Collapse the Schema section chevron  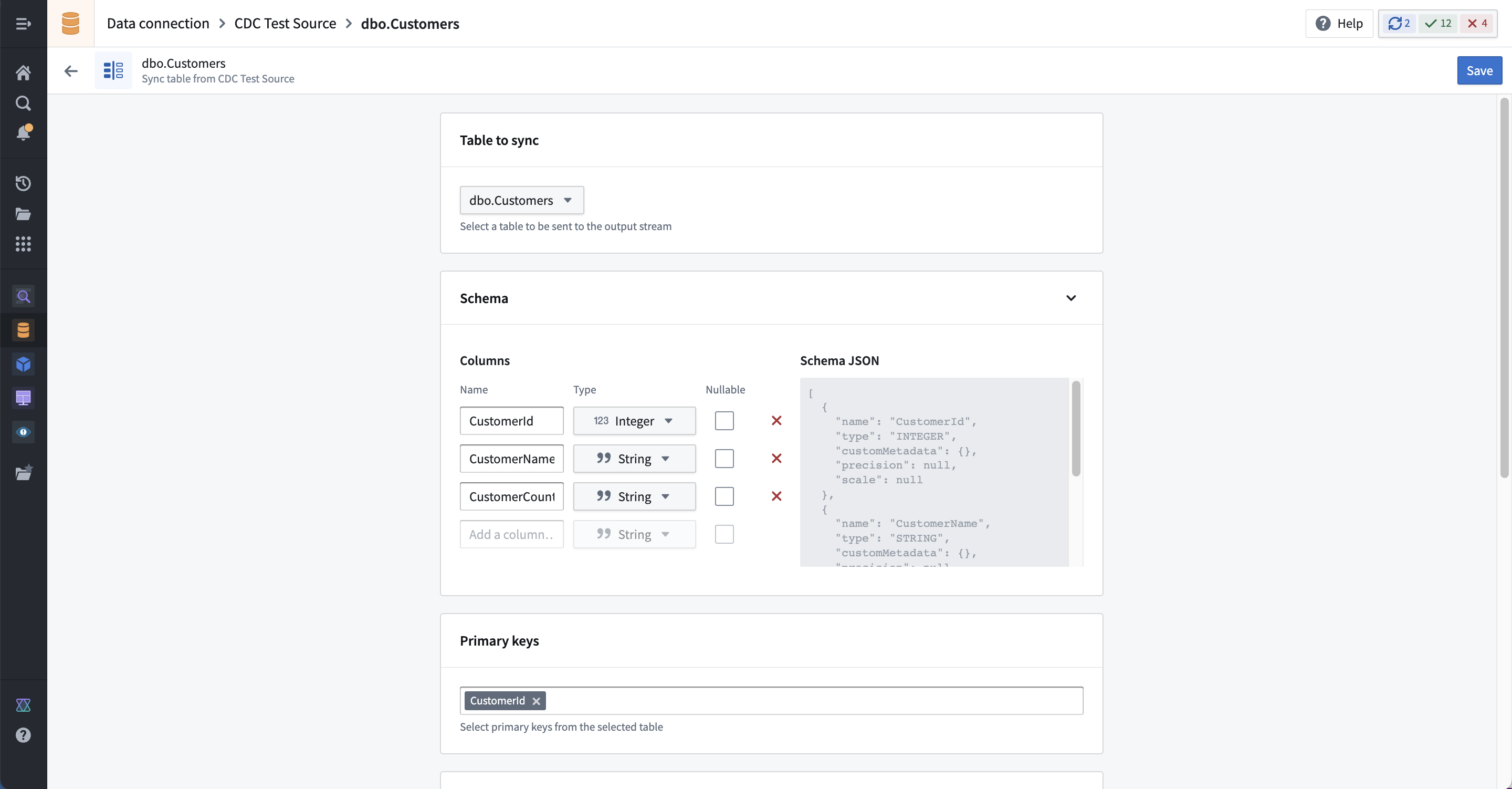click(x=1071, y=298)
